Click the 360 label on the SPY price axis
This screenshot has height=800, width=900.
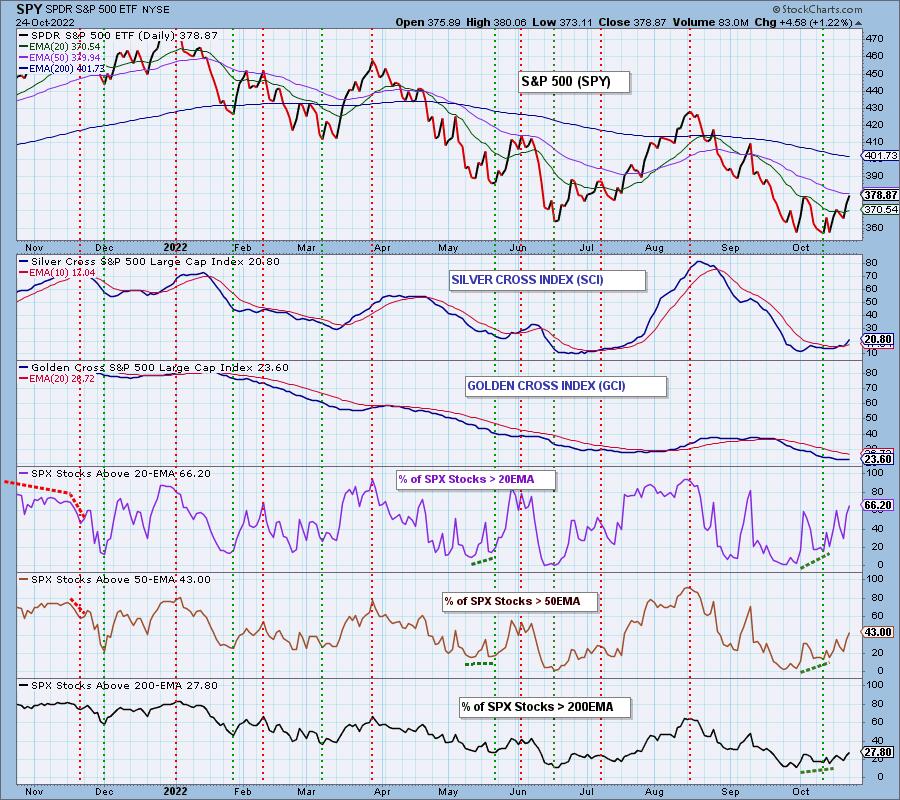pos(874,227)
